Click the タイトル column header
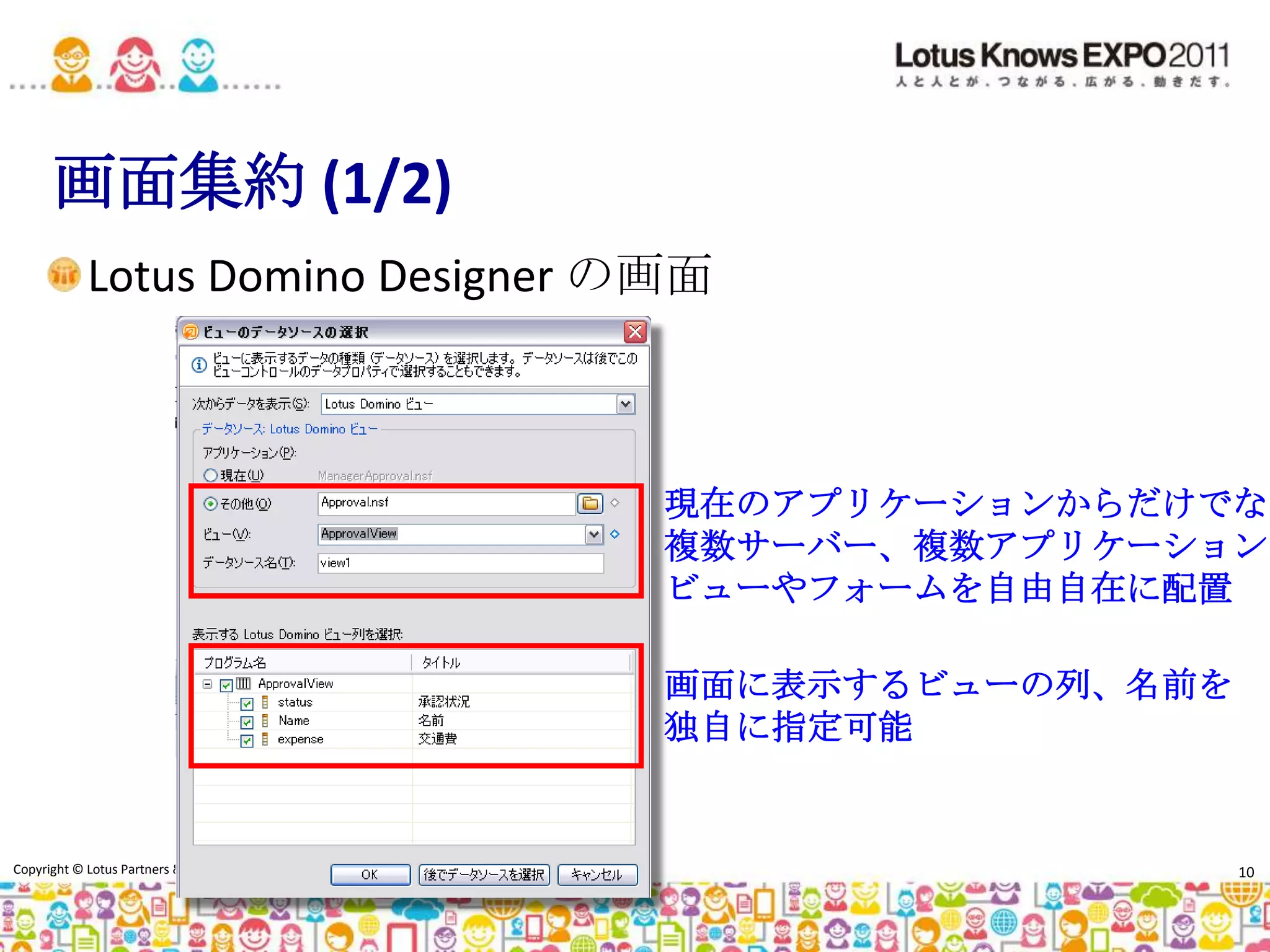This screenshot has width=1270, height=952. point(522,663)
